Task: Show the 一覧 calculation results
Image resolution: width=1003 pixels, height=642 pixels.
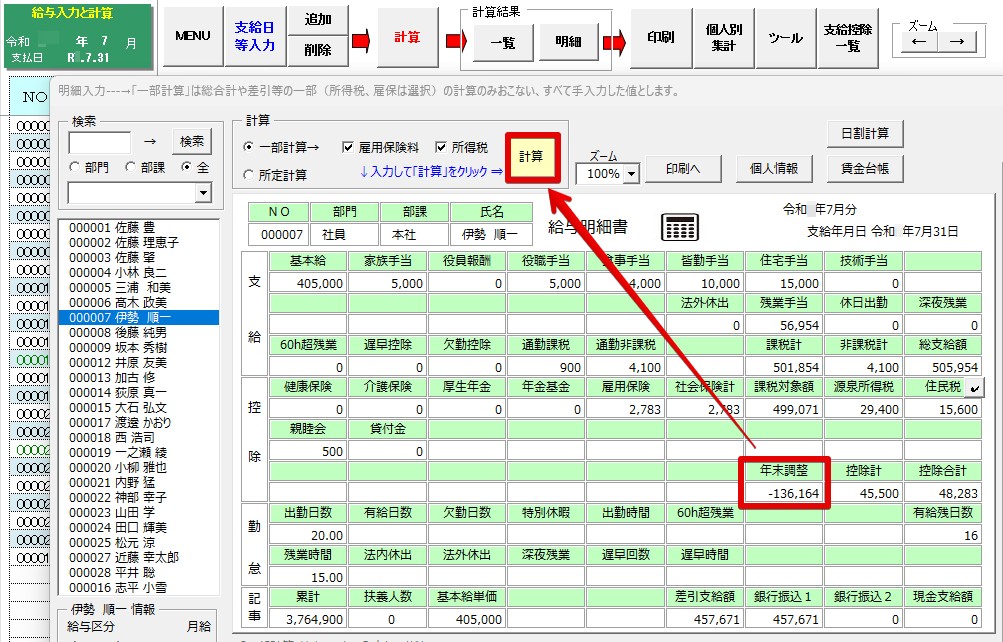Action: 503,41
